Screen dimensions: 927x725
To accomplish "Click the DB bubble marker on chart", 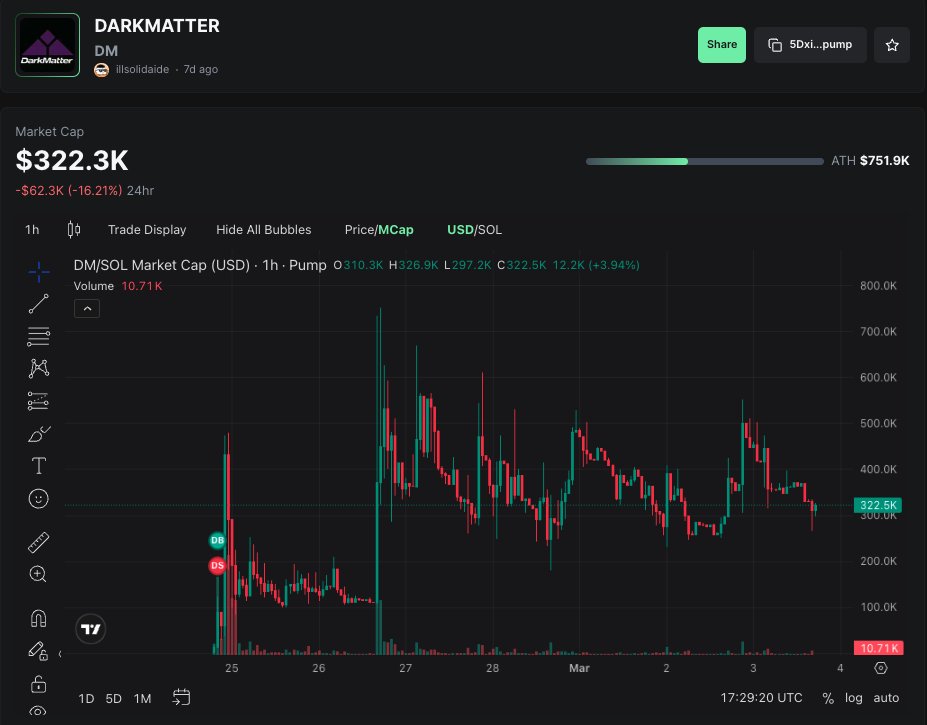I will pos(218,540).
